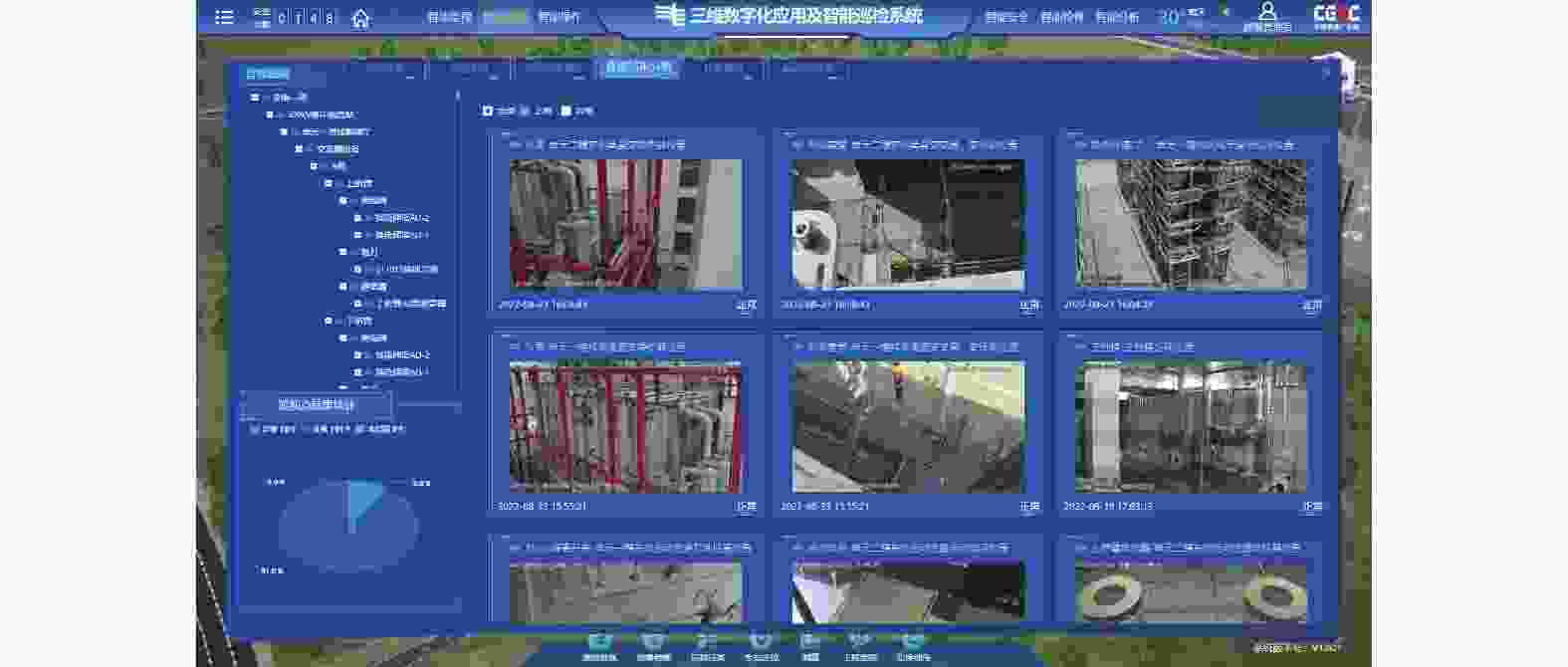This screenshot has height=667, width=1568.
Task: Open the thumbnail of the gray equipment cabinets
Action: click(1191, 427)
